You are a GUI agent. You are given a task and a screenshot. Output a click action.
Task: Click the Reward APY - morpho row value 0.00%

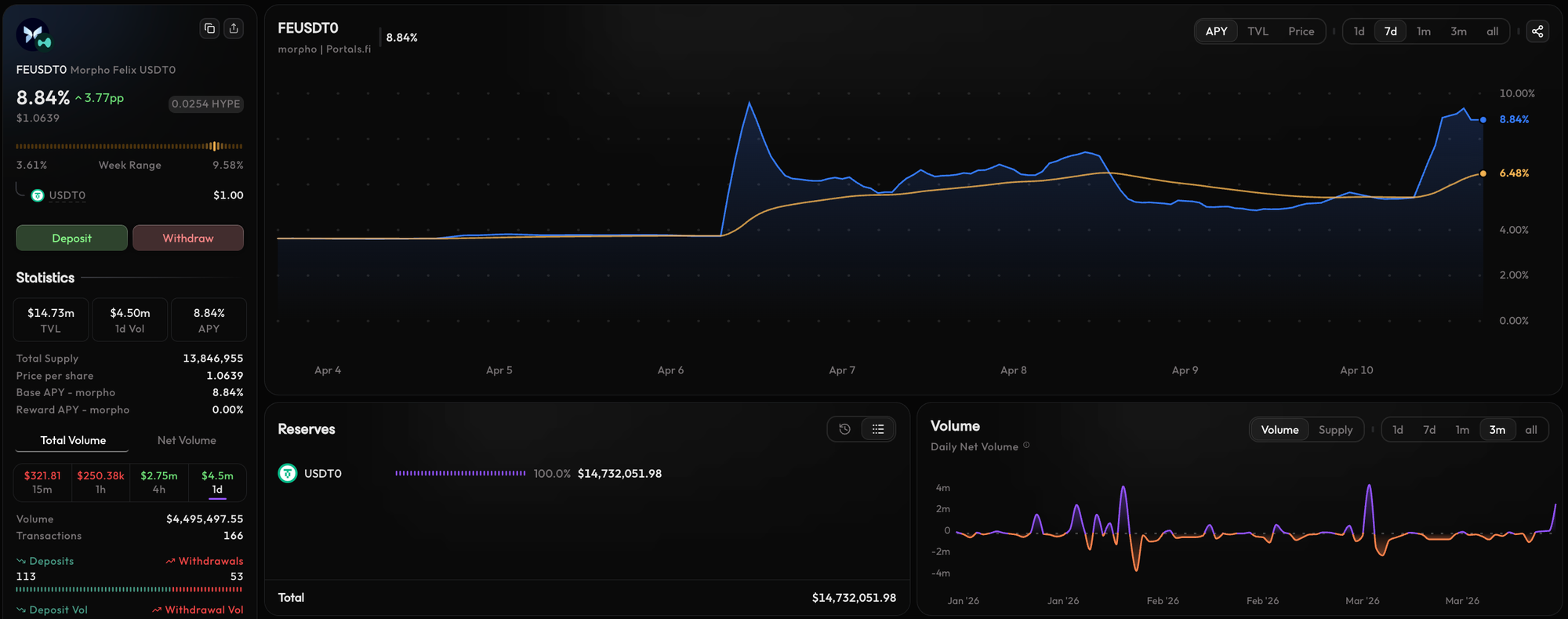tap(228, 410)
